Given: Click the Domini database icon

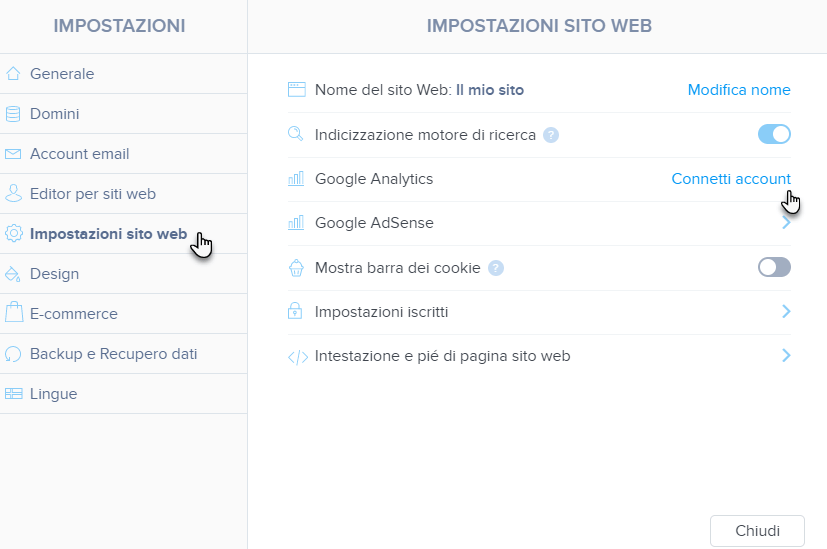Looking at the screenshot, I should tap(13, 114).
